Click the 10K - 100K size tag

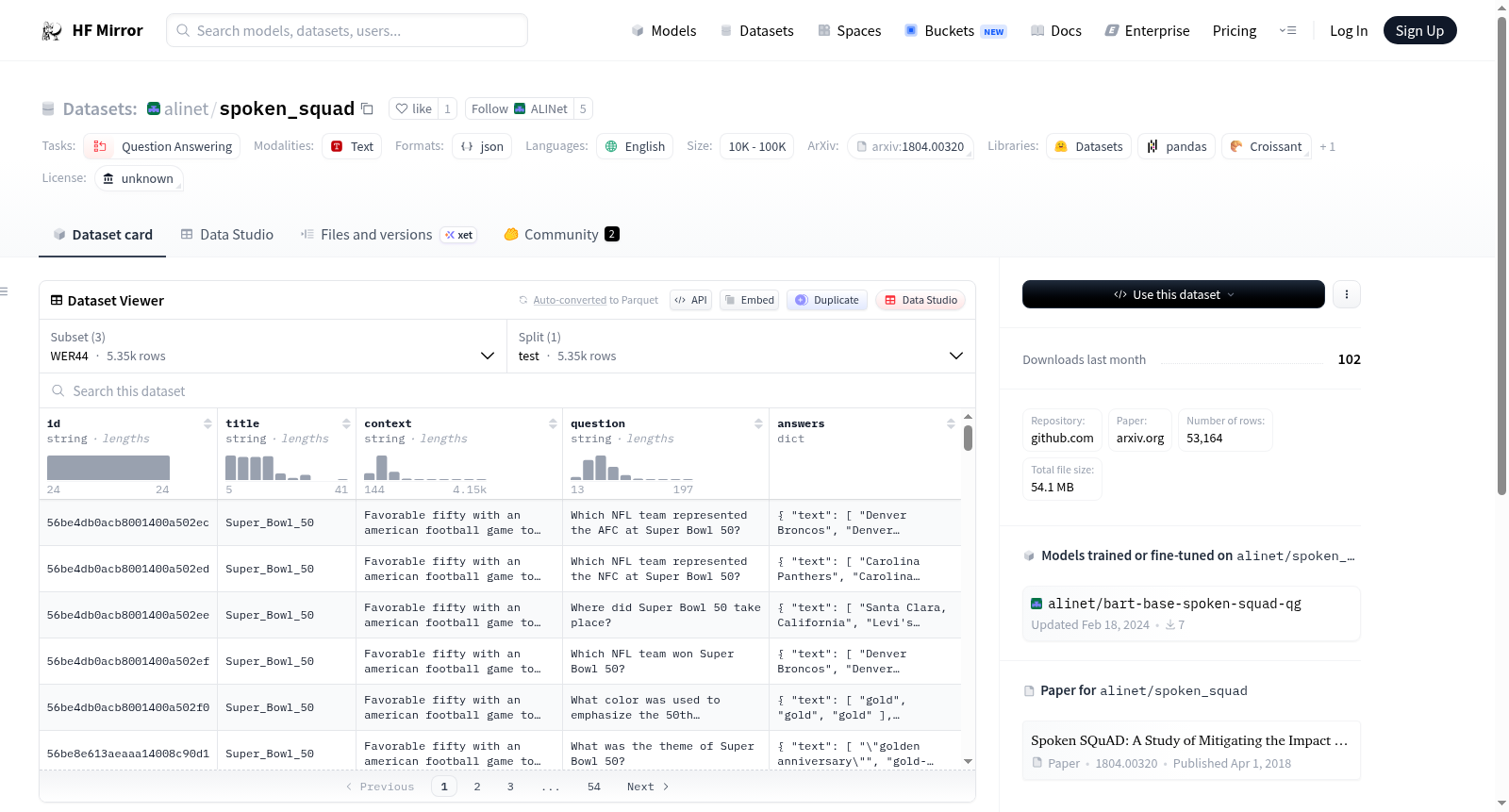[x=757, y=146]
